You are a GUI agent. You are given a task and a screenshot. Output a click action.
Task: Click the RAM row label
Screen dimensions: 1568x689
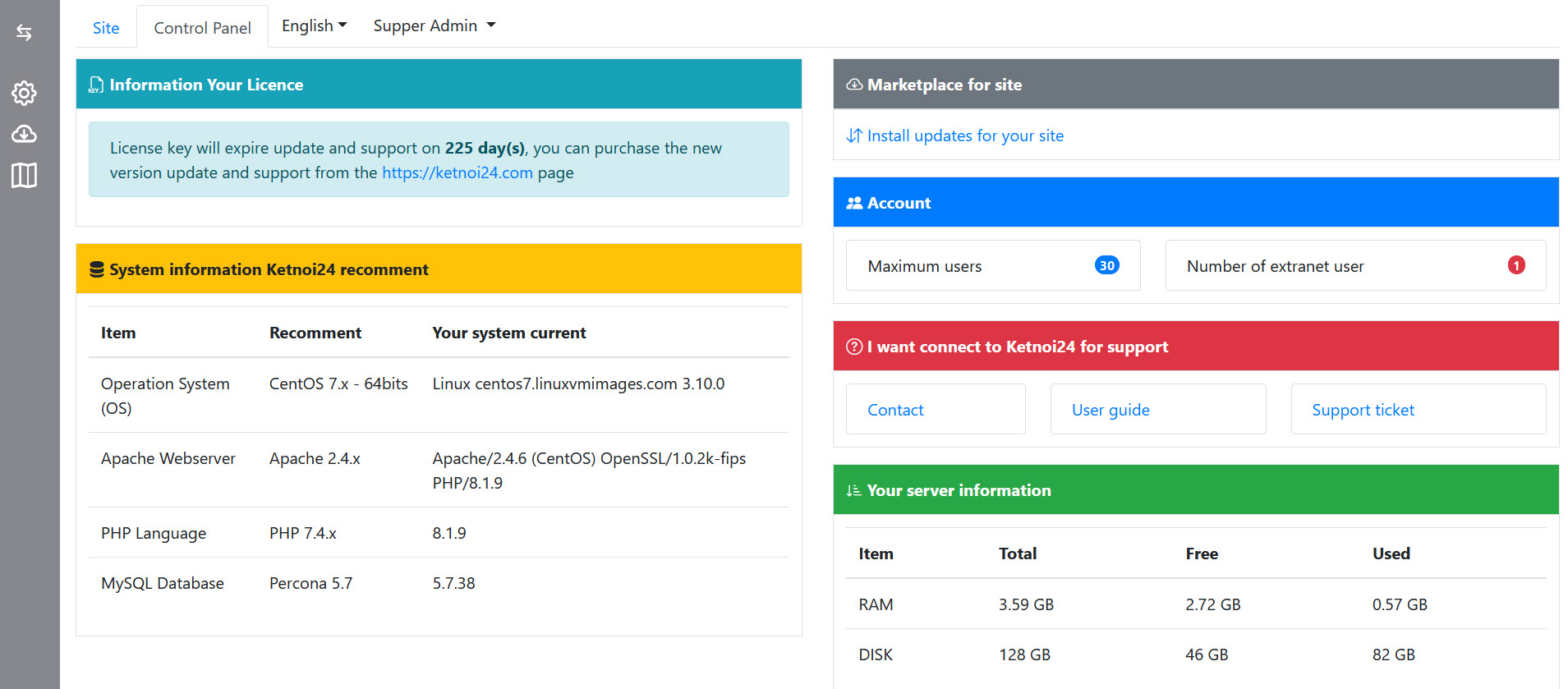(x=876, y=604)
